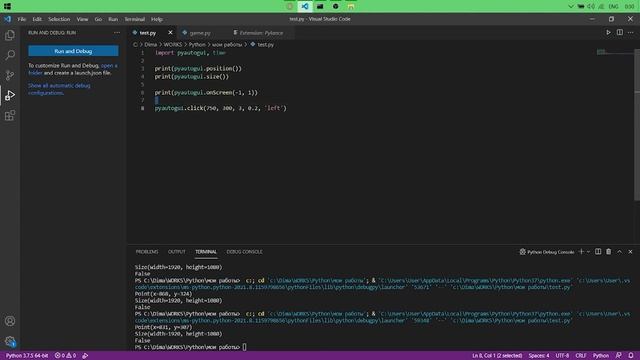
Task: Open editor More Actions ellipsis
Action: click(631, 33)
